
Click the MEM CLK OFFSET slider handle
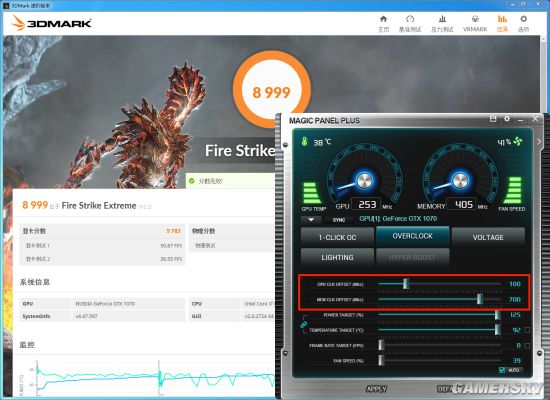[479, 299]
